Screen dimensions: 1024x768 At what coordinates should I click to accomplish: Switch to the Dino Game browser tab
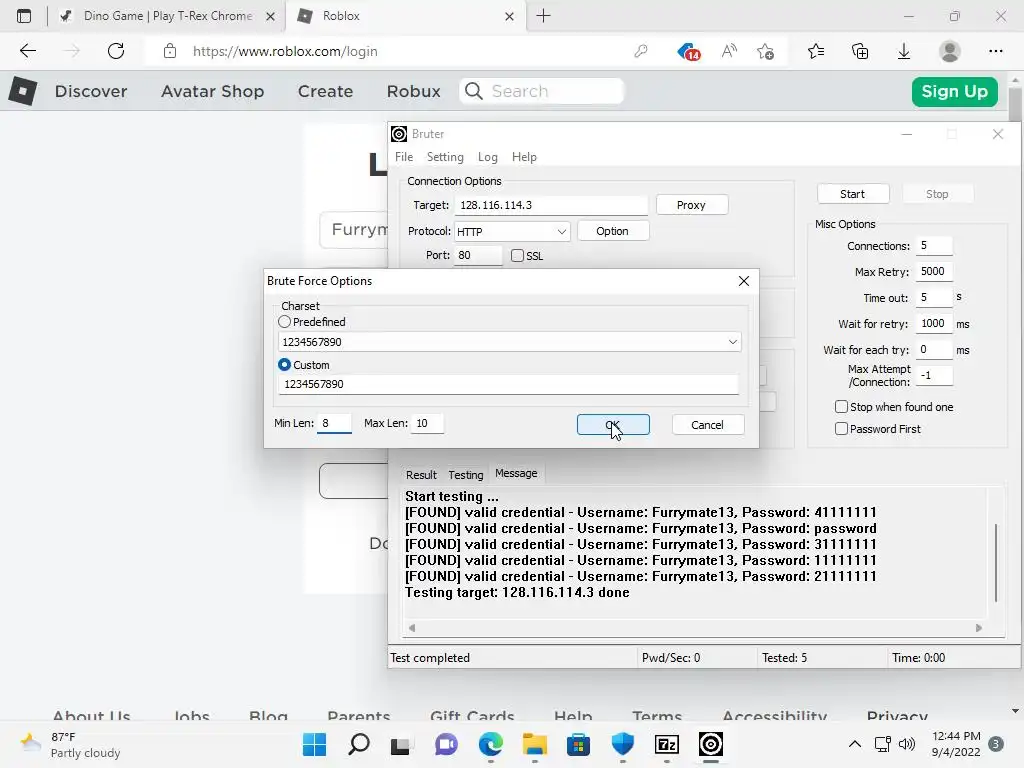[166, 16]
